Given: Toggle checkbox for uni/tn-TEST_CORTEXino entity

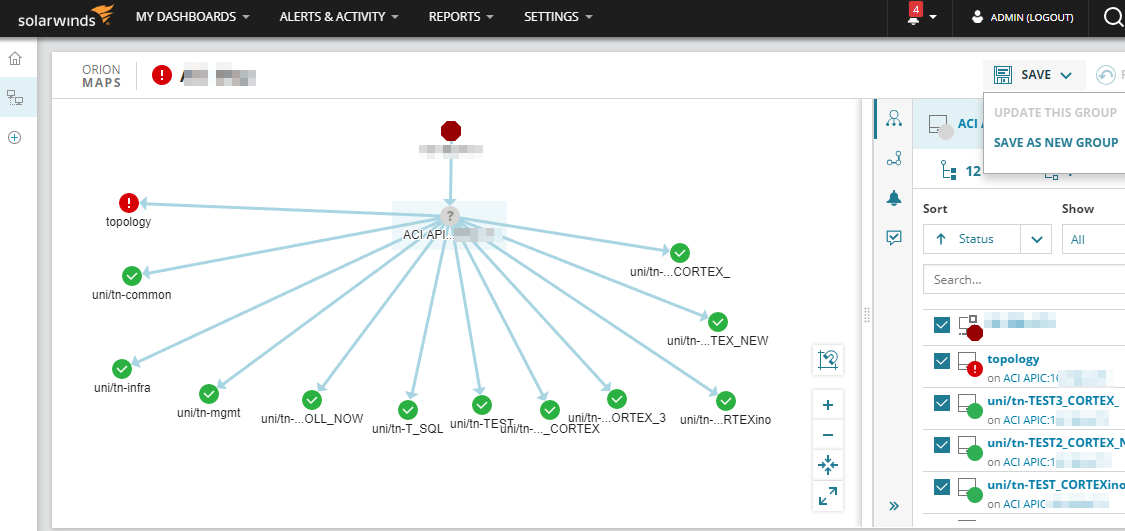Looking at the screenshot, I should coord(941,487).
